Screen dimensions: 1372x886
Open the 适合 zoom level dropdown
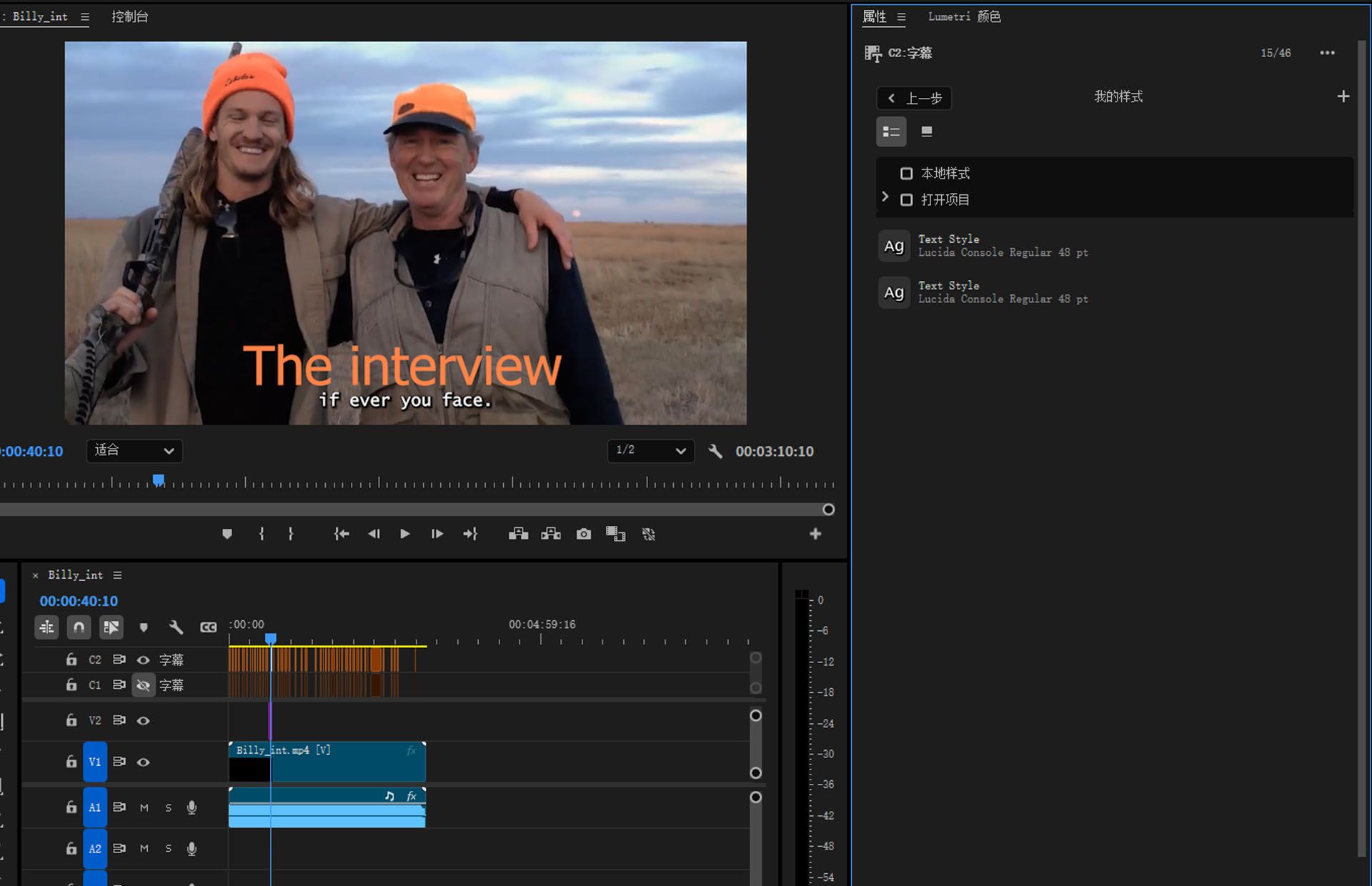point(134,451)
